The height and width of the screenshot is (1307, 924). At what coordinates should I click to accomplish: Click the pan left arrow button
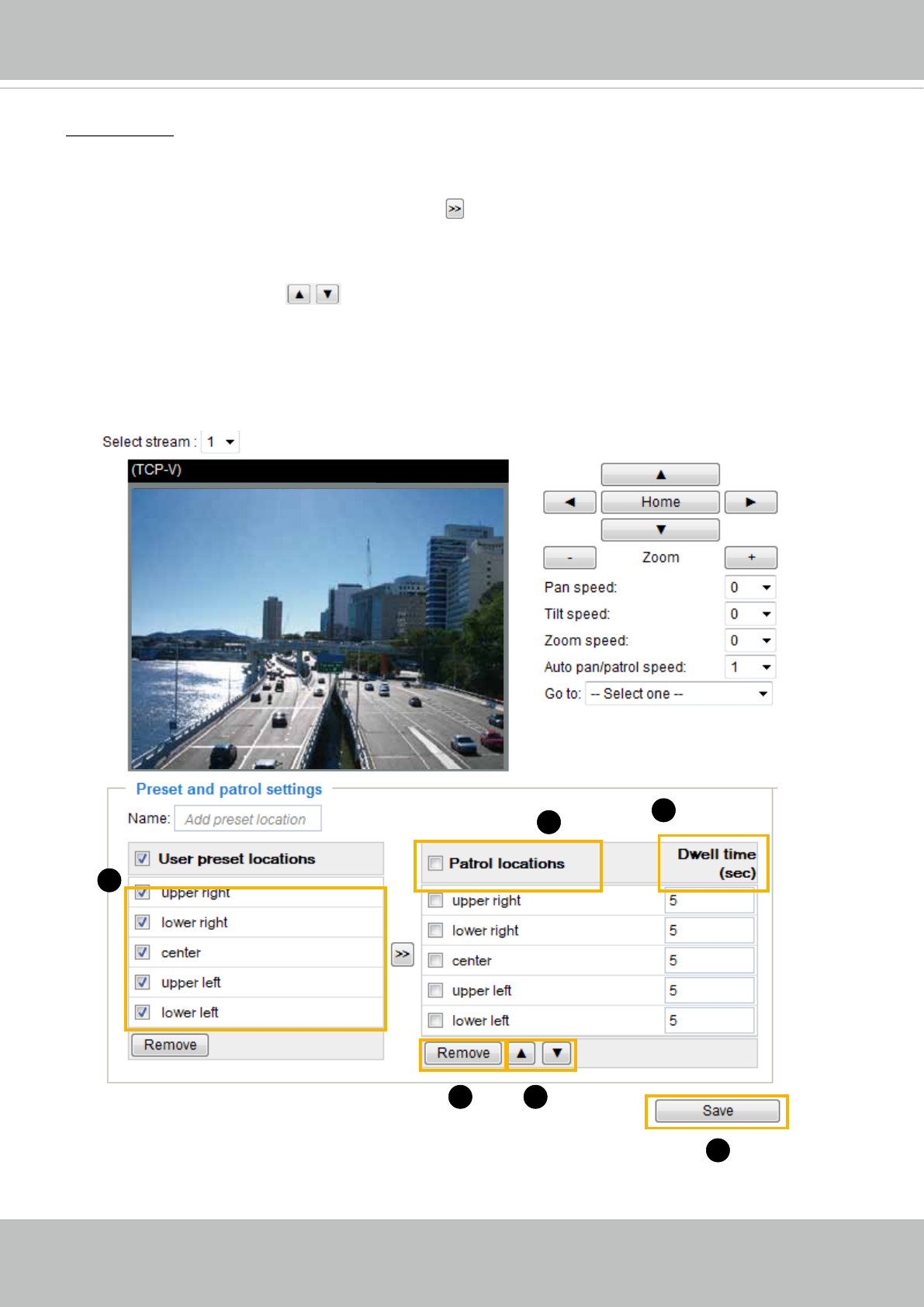(569, 502)
